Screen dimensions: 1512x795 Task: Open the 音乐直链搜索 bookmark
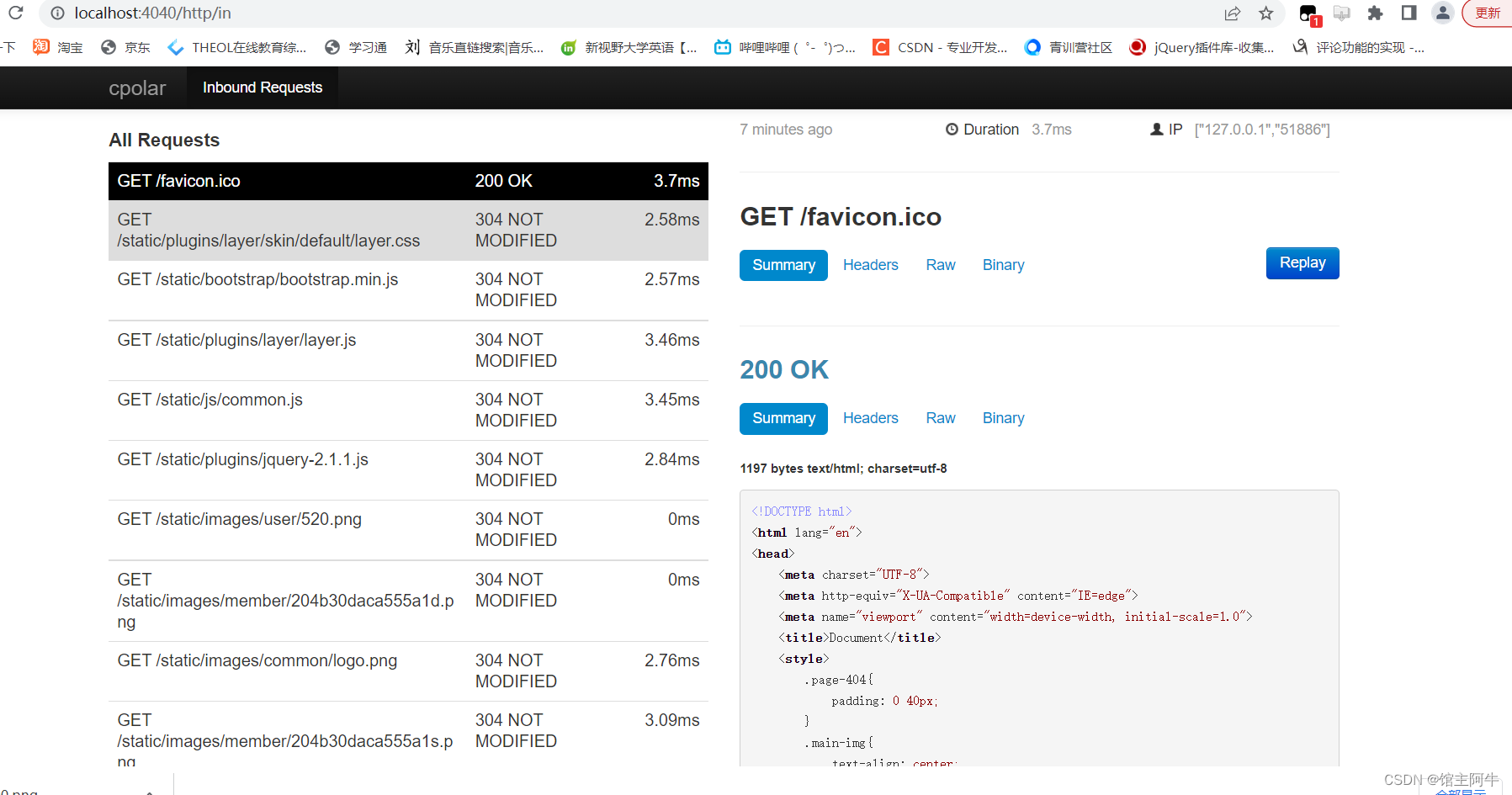coord(475,47)
